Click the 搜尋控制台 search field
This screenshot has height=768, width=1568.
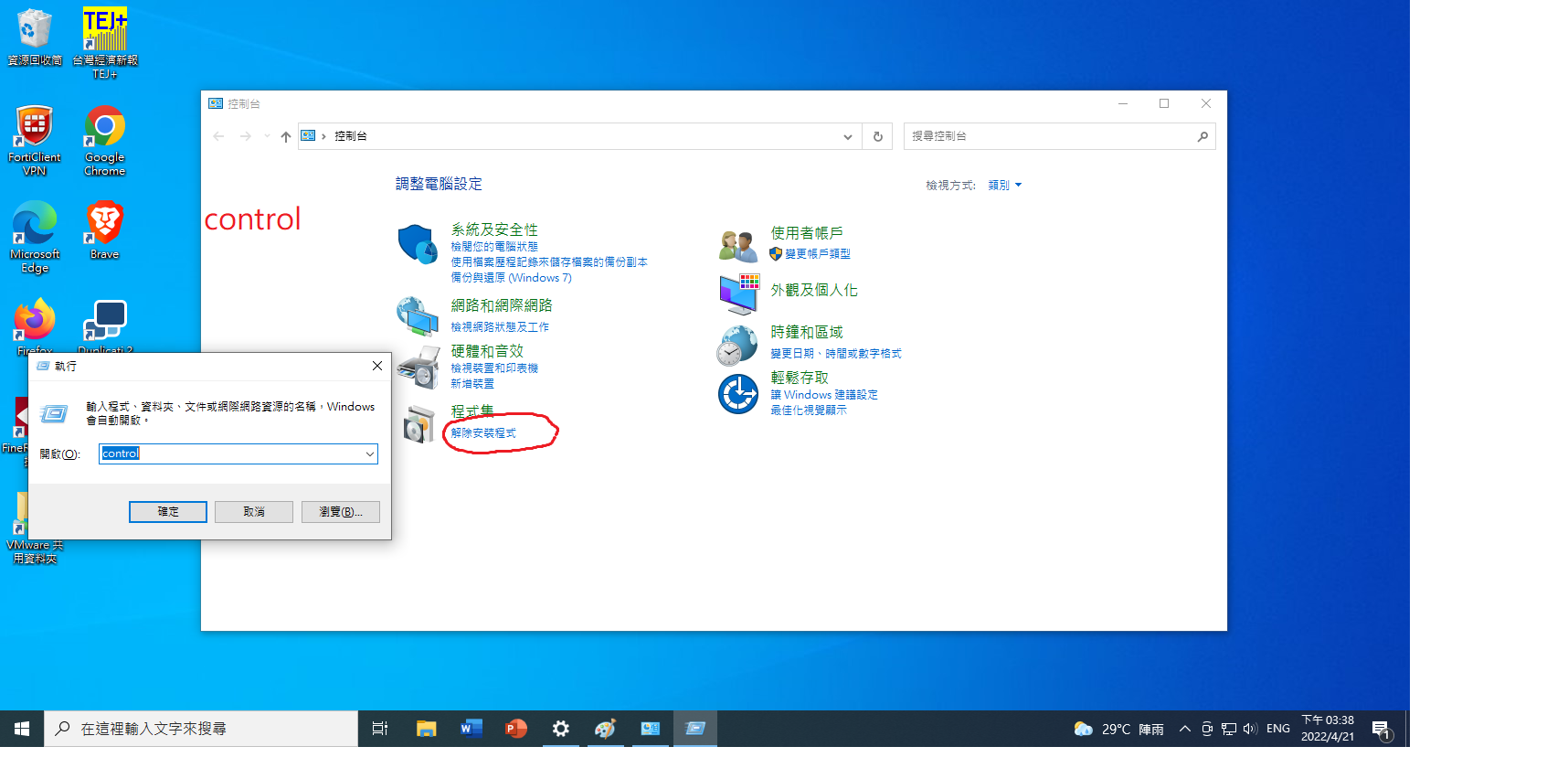click(1049, 136)
